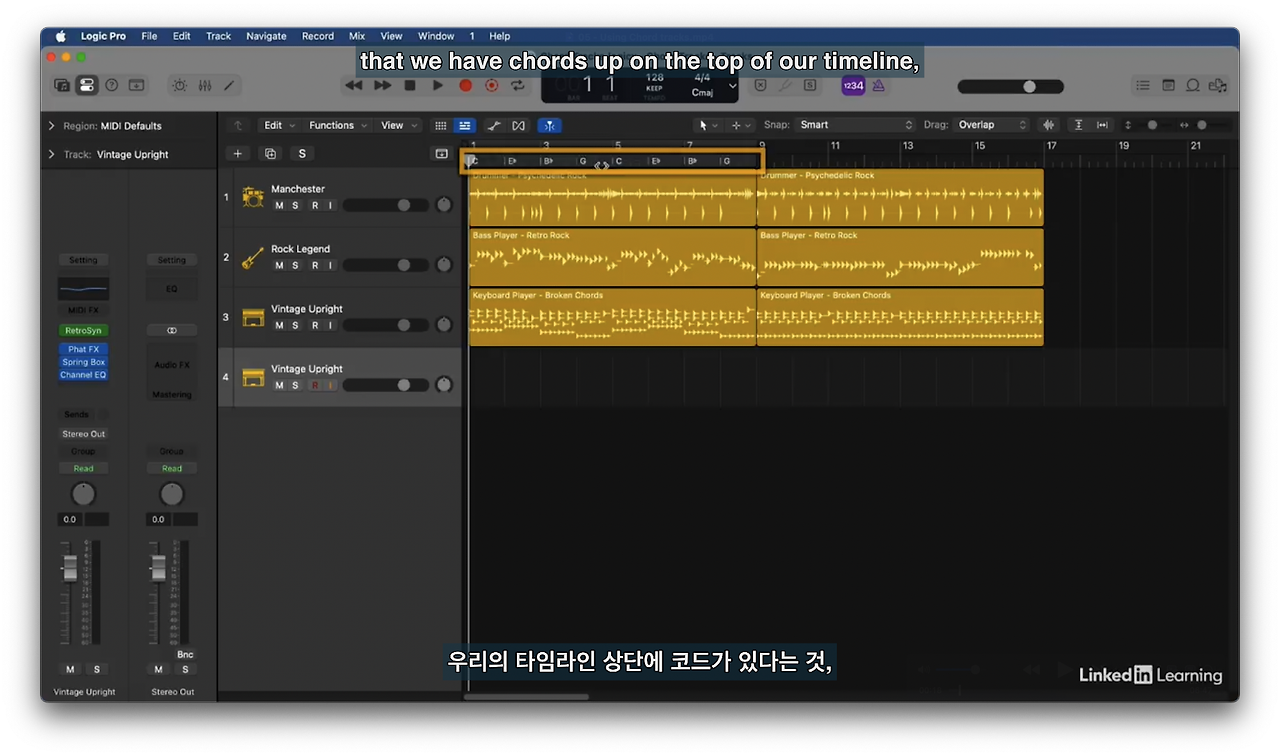The height and width of the screenshot is (756, 1280).
Task: Toggle Cycle mode in transport
Action: tap(518, 86)
